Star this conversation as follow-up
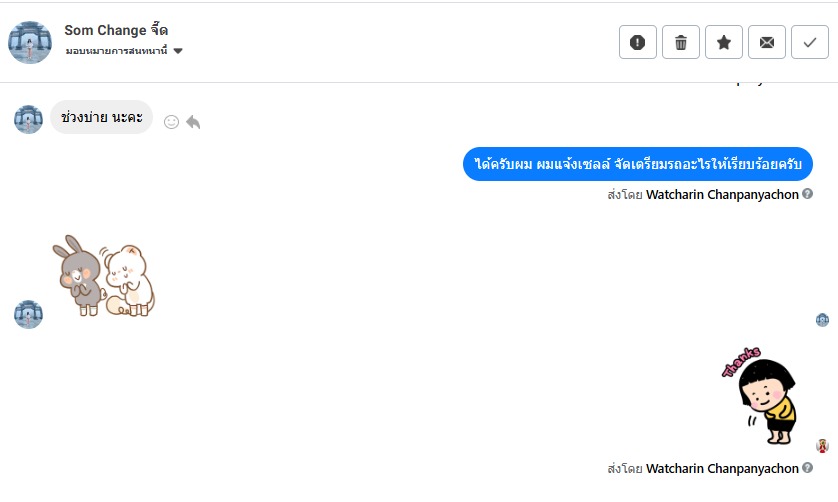This screenshot has width=838, height=502. click(x=724, y=42)
